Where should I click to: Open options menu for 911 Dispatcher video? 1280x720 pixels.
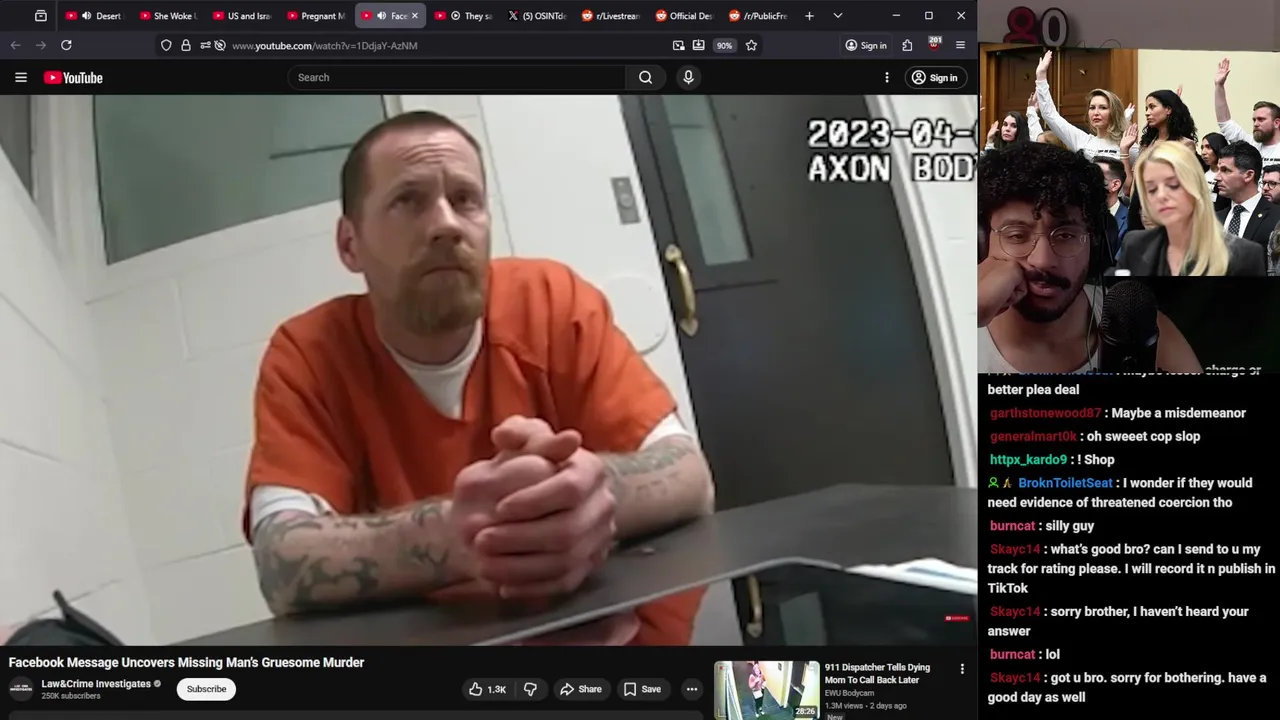[x=962, y=669]
